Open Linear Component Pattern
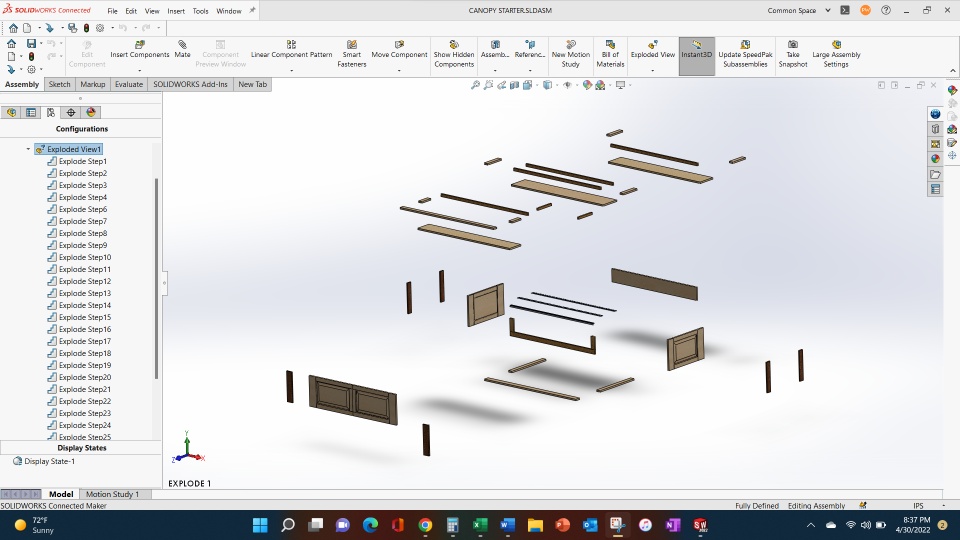 291,50
